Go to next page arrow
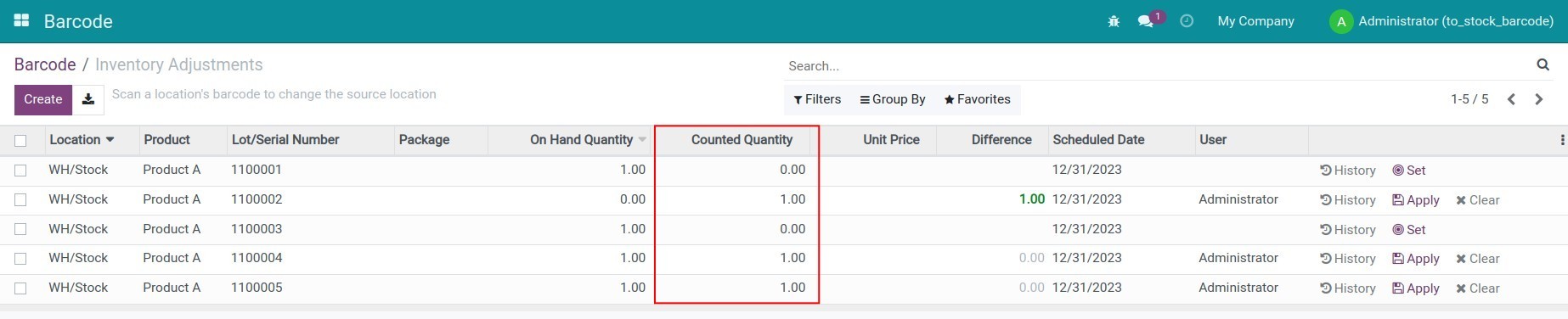 point(1539,99)
